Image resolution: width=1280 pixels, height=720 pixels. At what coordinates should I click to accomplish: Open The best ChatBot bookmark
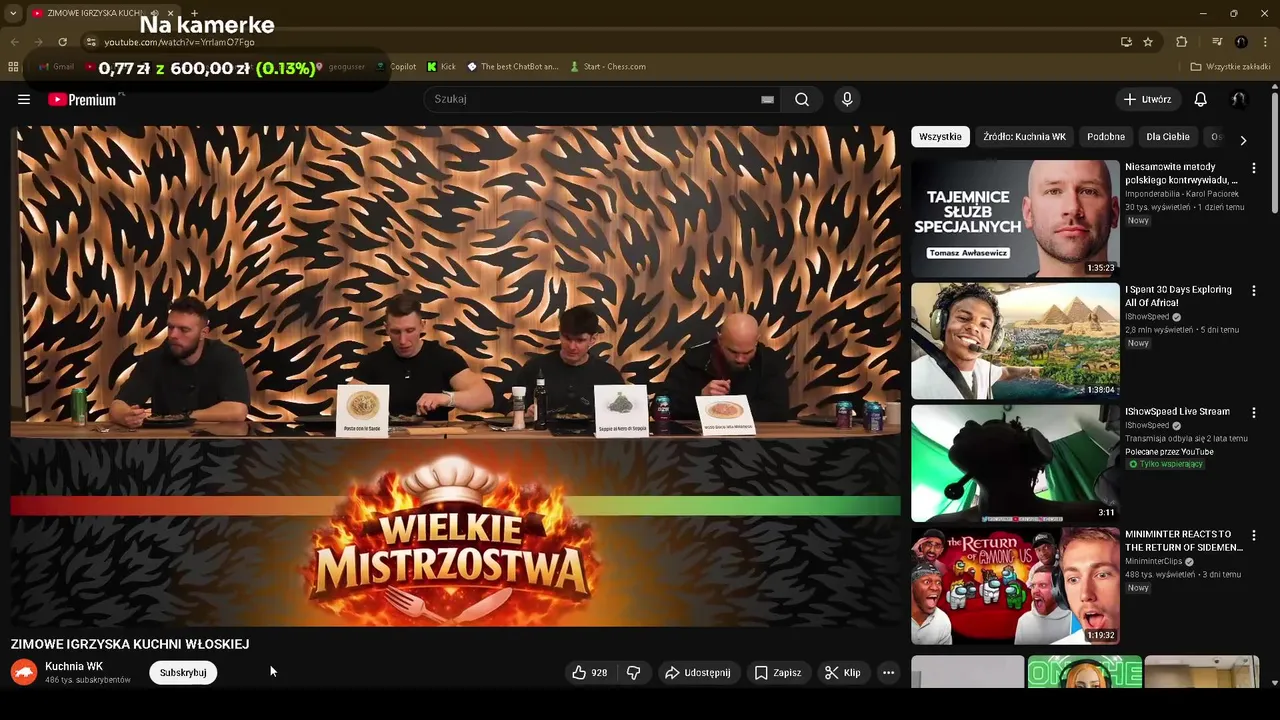(x=512, y=67)
